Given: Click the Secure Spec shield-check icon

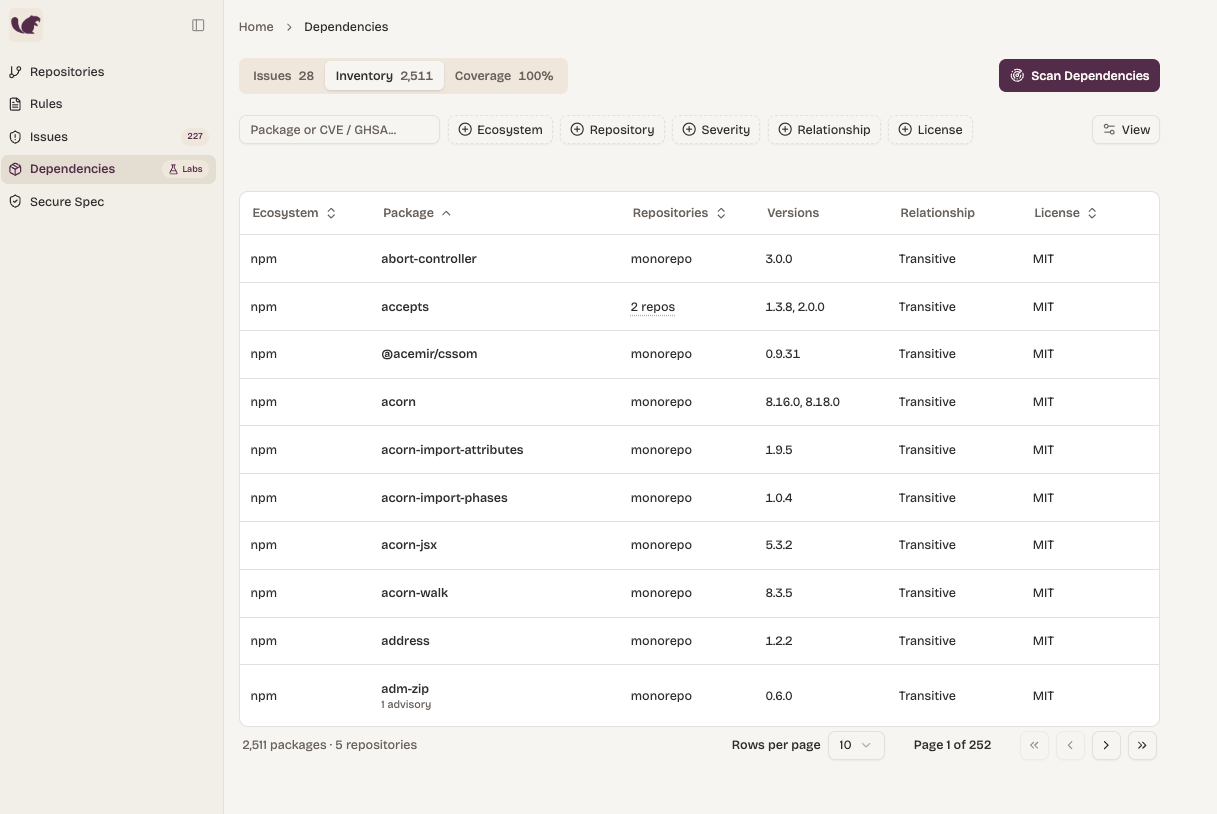Looking at the screenshot, I should pyautogui.click(x=15, y=202).
